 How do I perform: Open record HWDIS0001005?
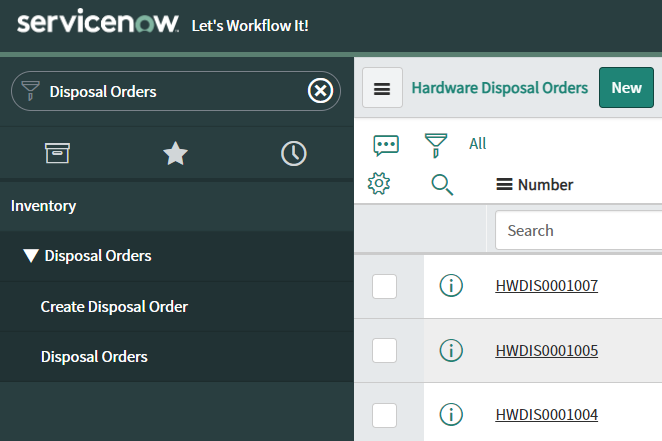(x=547, y=351)
